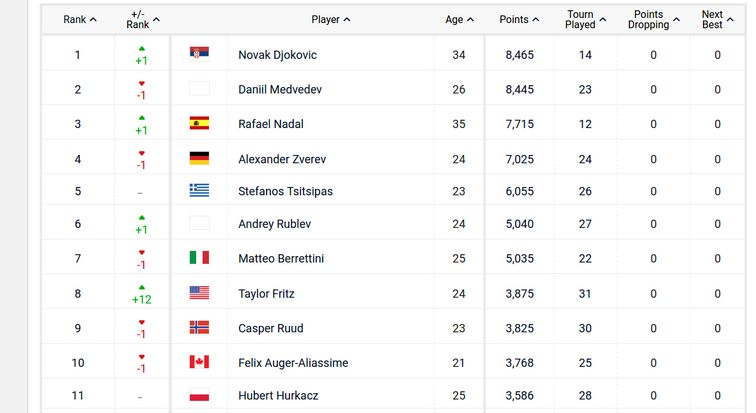The height and width of the screenshot is (413, 756).
Task: Click US flag beside Taylor Fritz
Action: [199, 293]
